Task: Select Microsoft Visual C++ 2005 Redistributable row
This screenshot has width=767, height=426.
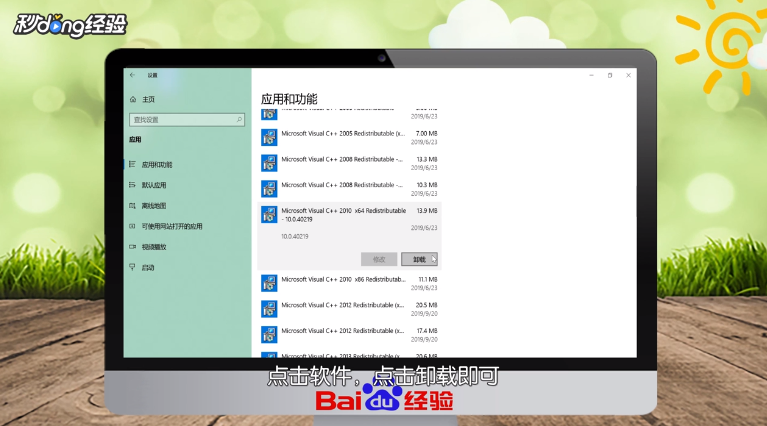Action: pos(349,137)
